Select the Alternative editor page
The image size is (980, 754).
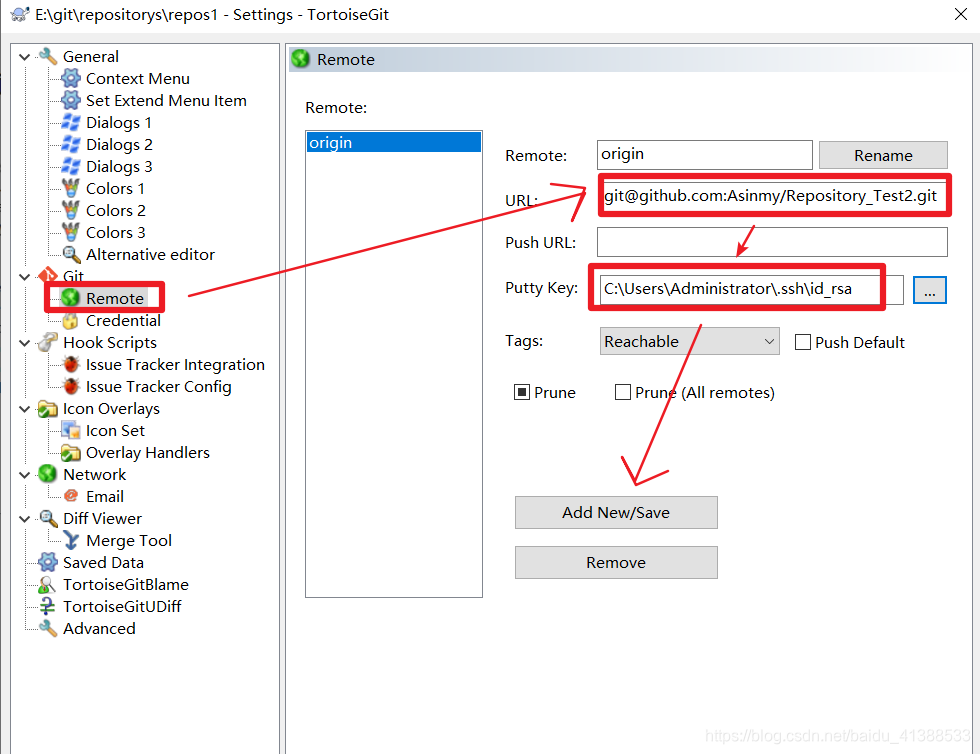pyautogui.click(x=150, y=254)
